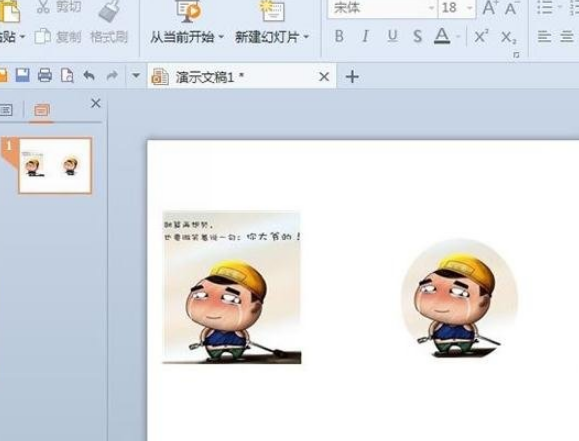Open quick access toolbar customize dropdown
Image resolution: width=579 pixels, height=441 pixels.
136,76
